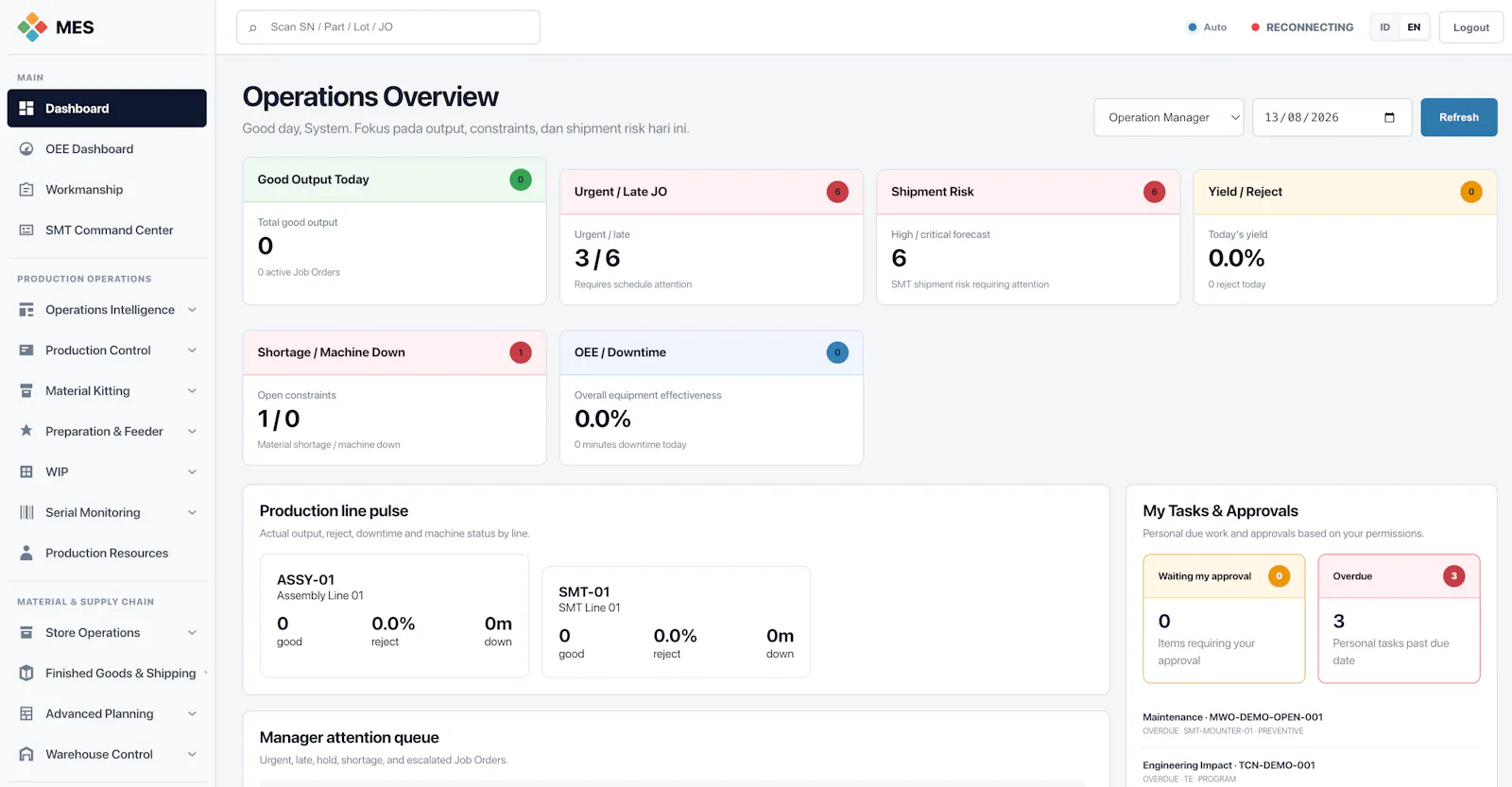Click the WIP table icon
Screen dimensions: 1512x787
(x=26, y=471)
